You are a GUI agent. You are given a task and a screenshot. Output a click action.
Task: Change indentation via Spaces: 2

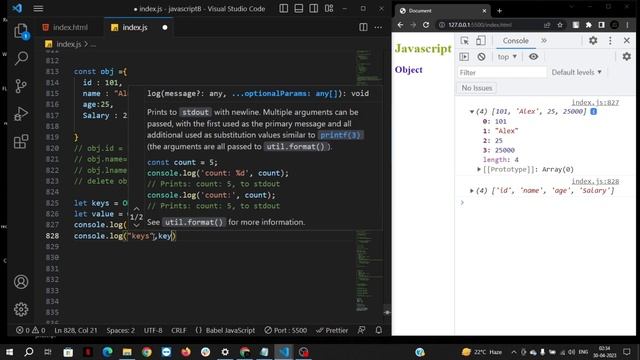coord(120,330)
